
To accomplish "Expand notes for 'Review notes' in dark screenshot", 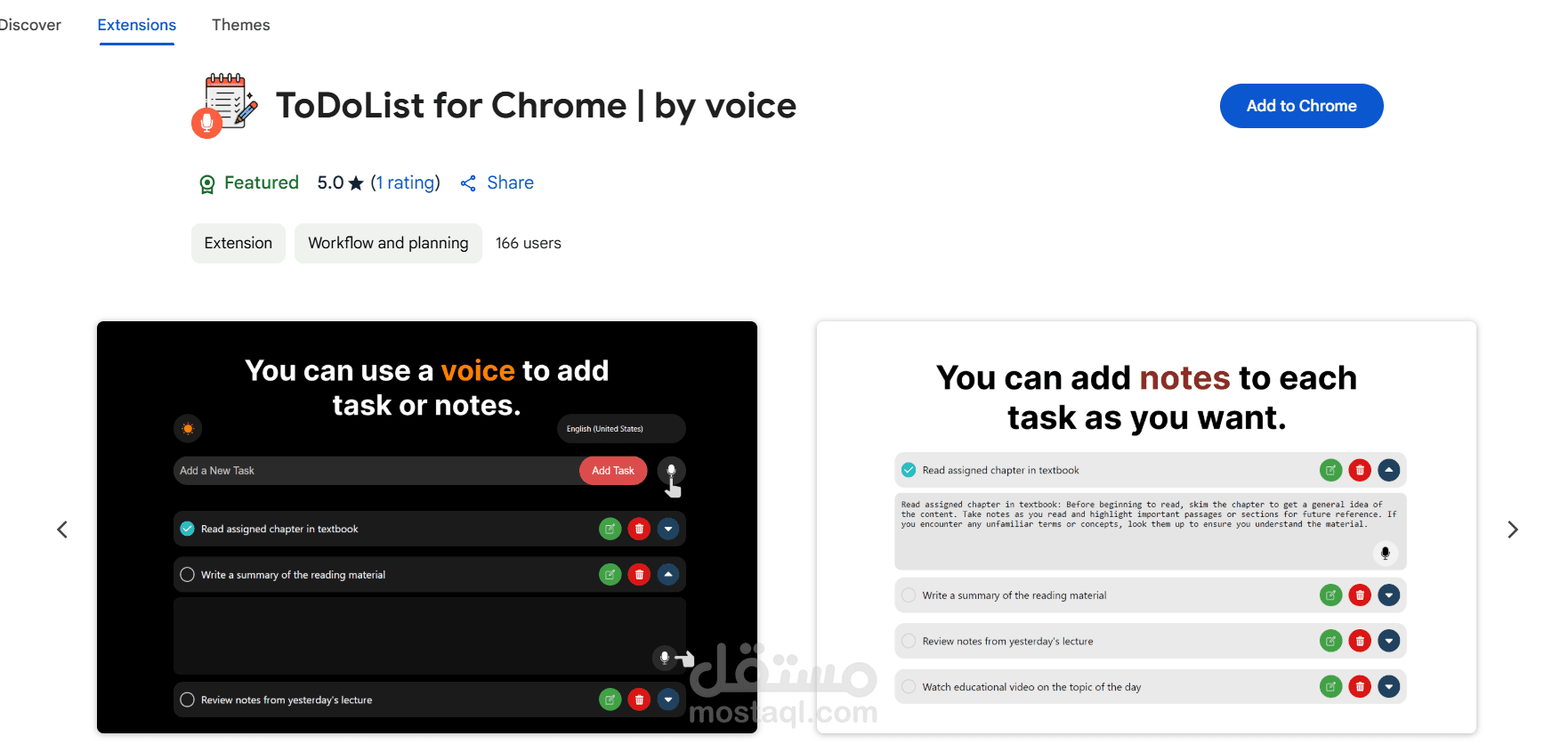I will pos(668,700).
